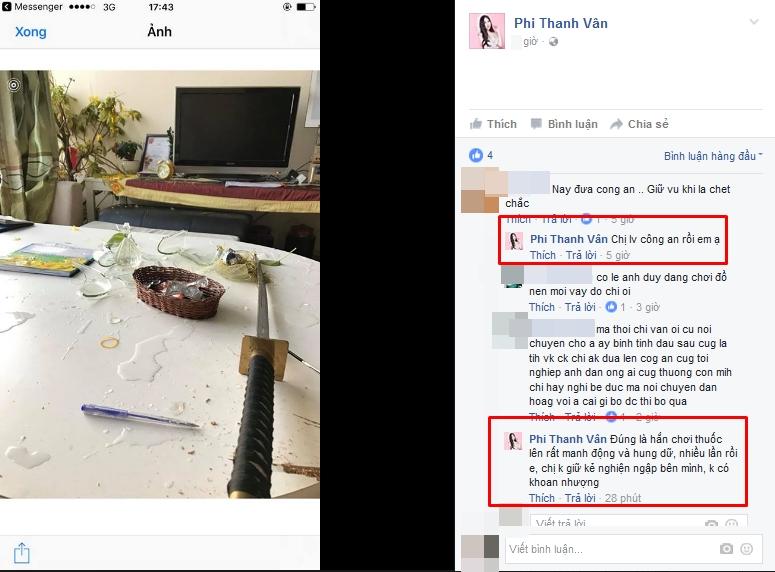Image resolution: width=775 pixels, height=572 pixels.
Task: Click Thích under the 'co le anh duy' comment
Action: pyautogui.click(x=542, y=307)
